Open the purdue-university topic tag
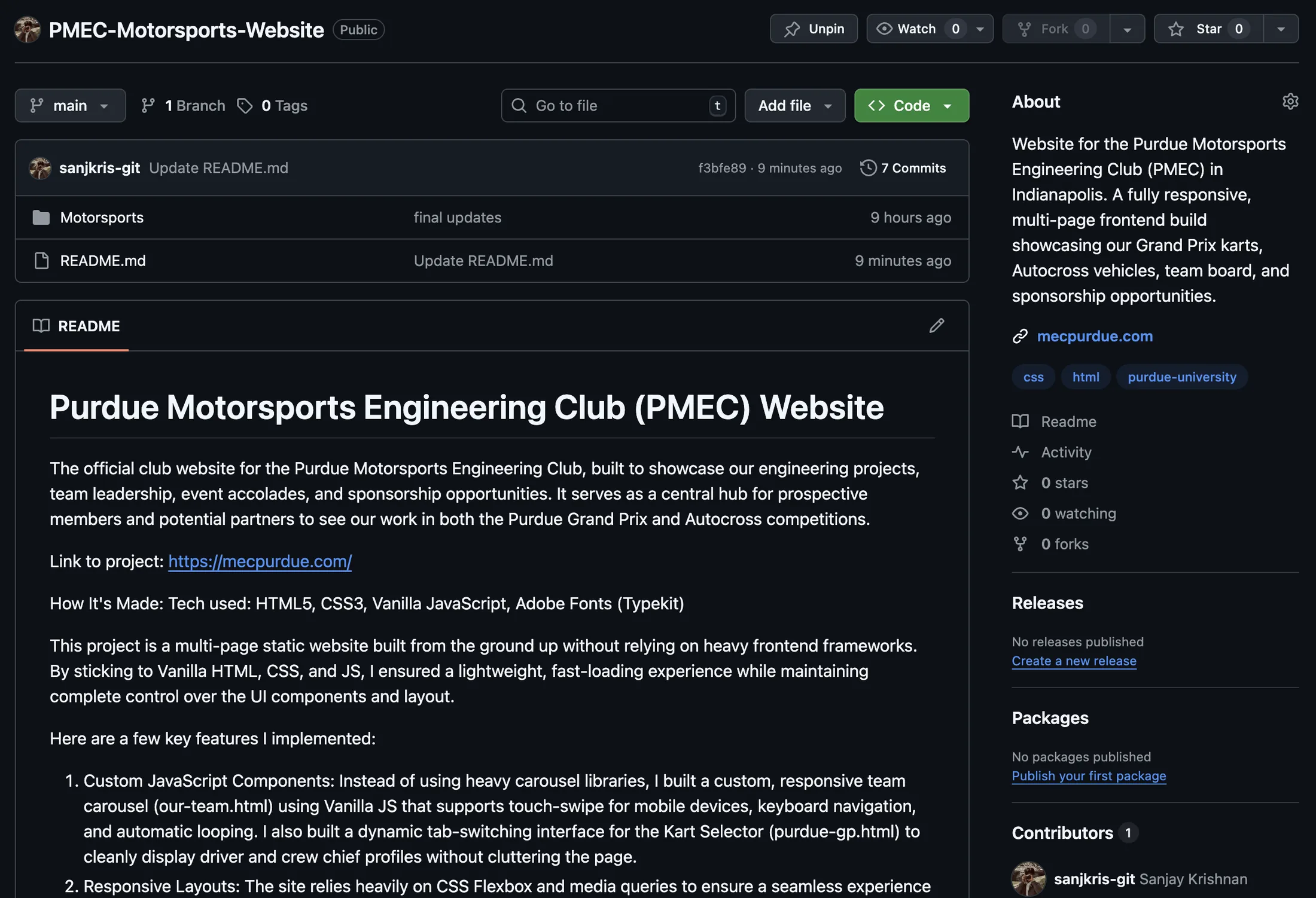The height and width of the screenshot is (898, 1316). (x=1182, y=377)
